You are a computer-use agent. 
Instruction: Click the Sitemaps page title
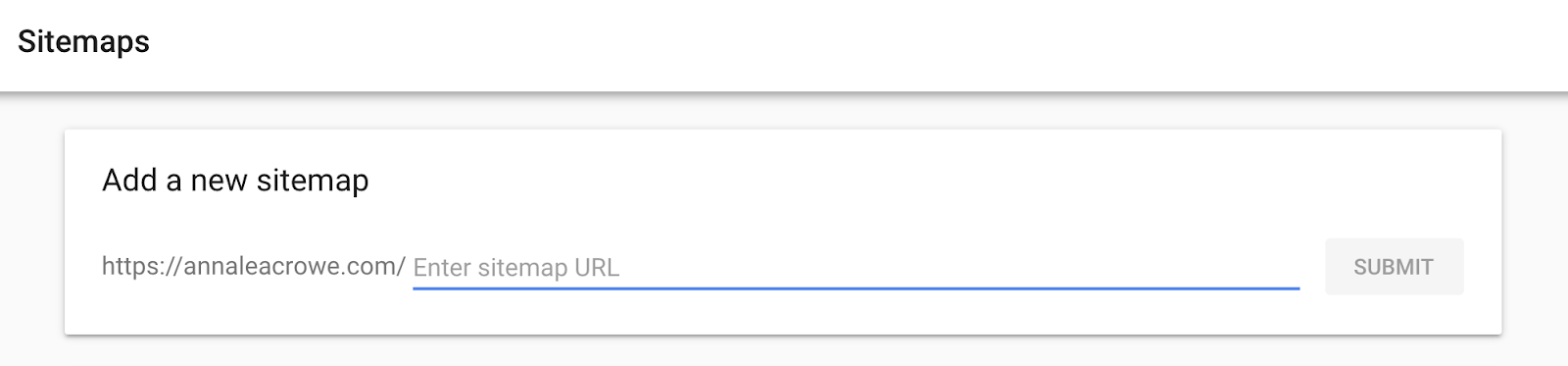pos(83,42)
